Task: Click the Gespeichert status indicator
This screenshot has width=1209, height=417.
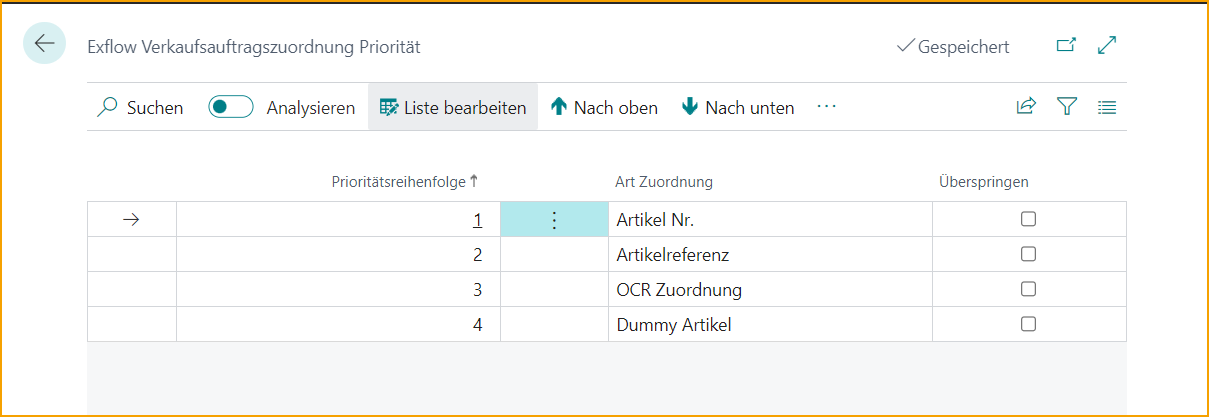Action: 953,46
